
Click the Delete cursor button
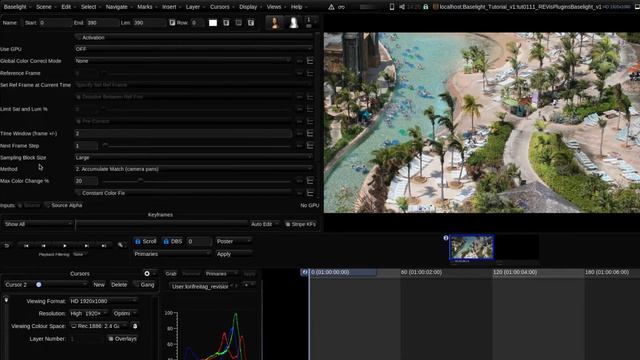(119, 284)
